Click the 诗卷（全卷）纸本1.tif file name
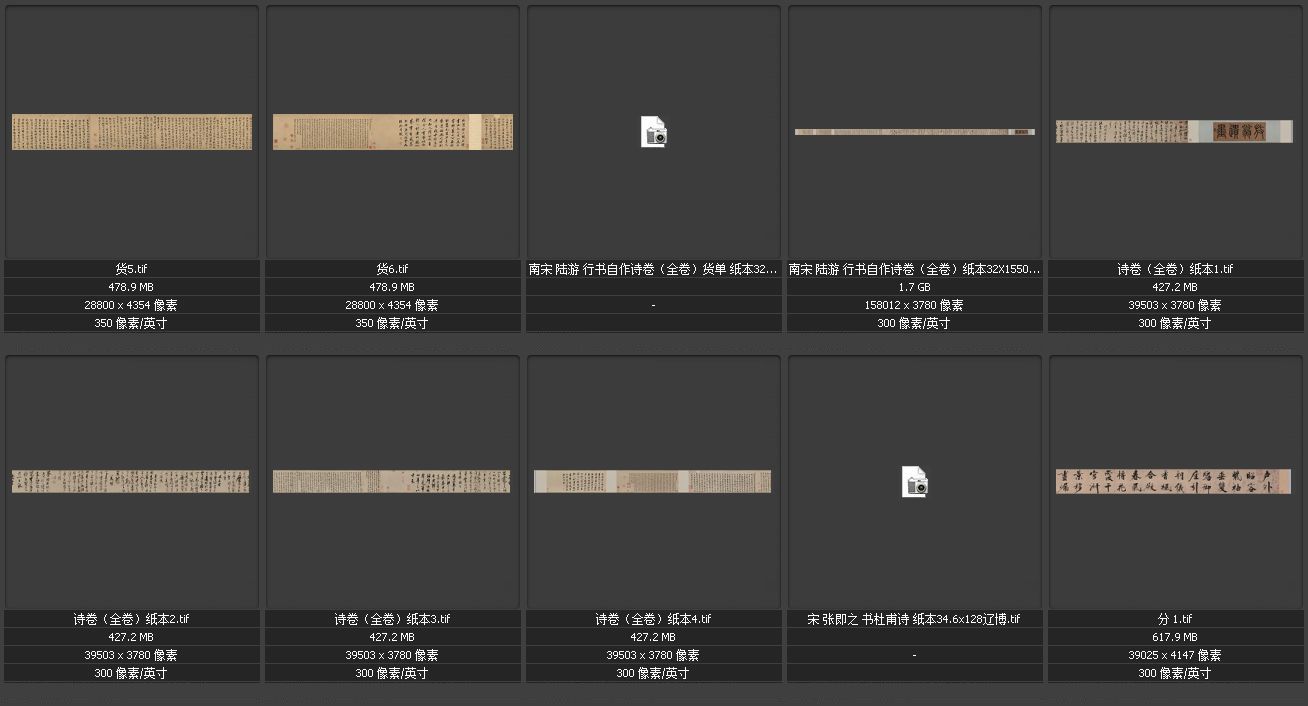This screenshot has height=706, width=1308. (1175, 269)
